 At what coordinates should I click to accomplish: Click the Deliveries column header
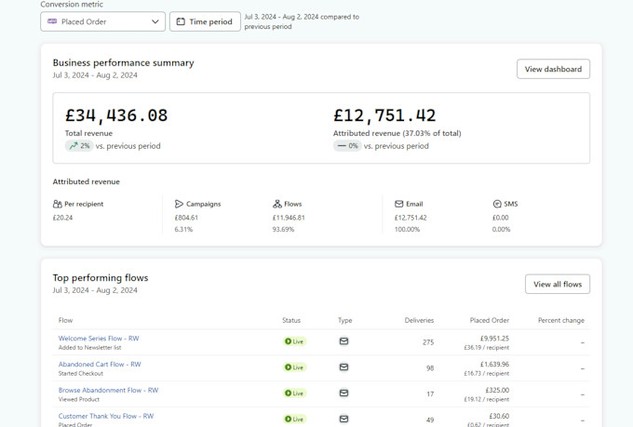418,321
